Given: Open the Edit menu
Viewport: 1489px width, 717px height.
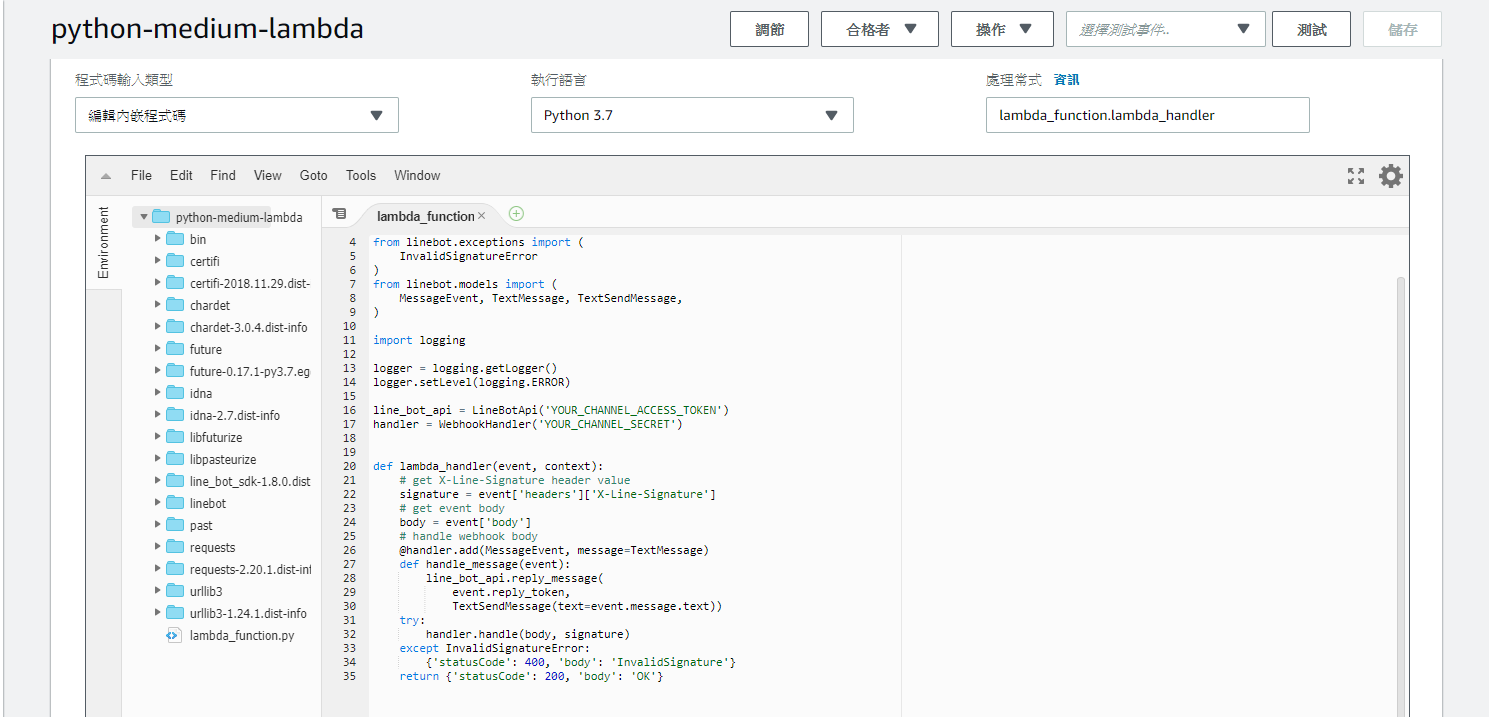Looking at the screenshot, I should tap(181, 175).
